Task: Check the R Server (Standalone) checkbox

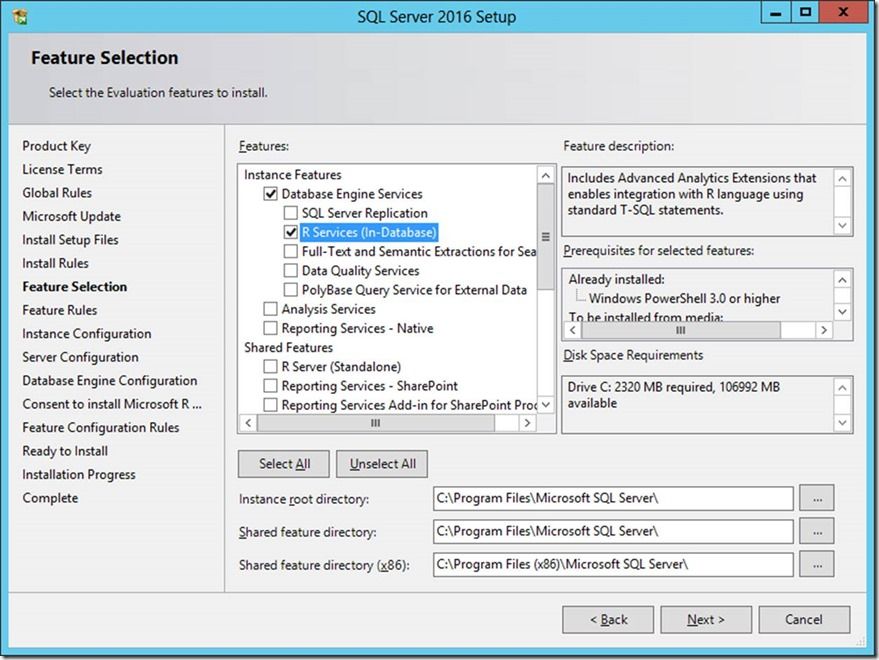Action: click(x=270, y=367)
